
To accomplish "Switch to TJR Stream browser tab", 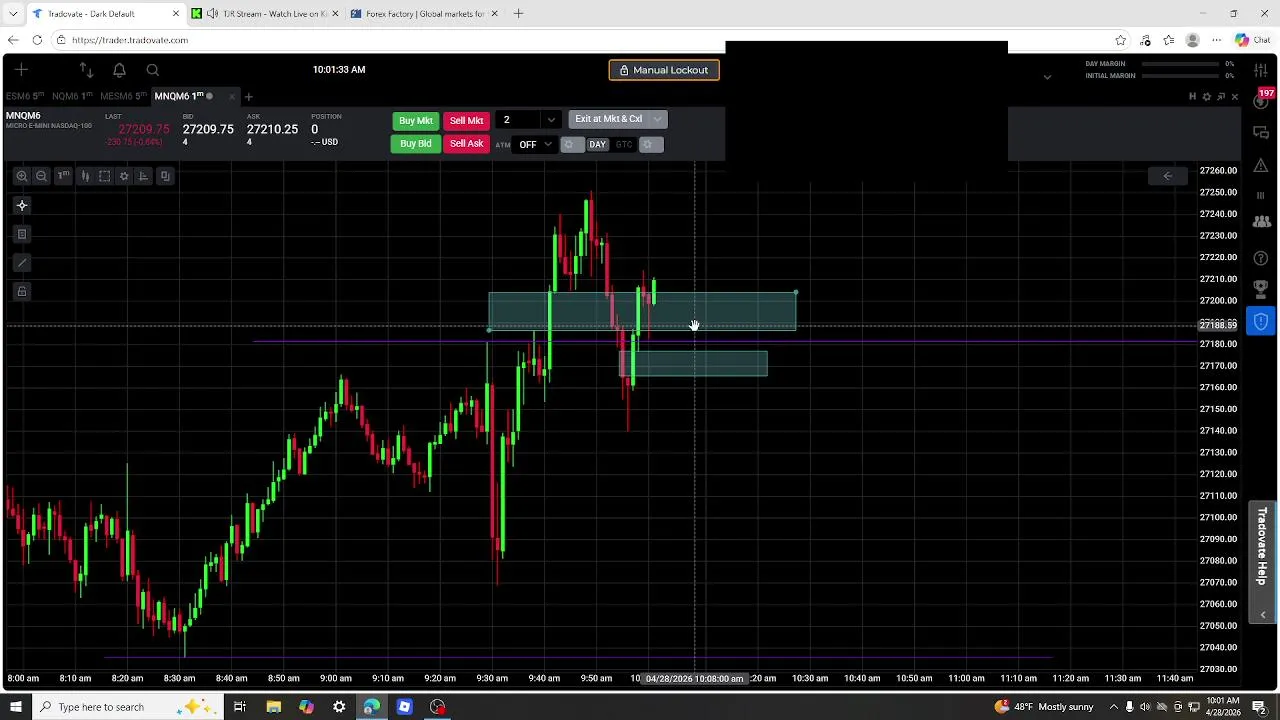I will [265, 14].
